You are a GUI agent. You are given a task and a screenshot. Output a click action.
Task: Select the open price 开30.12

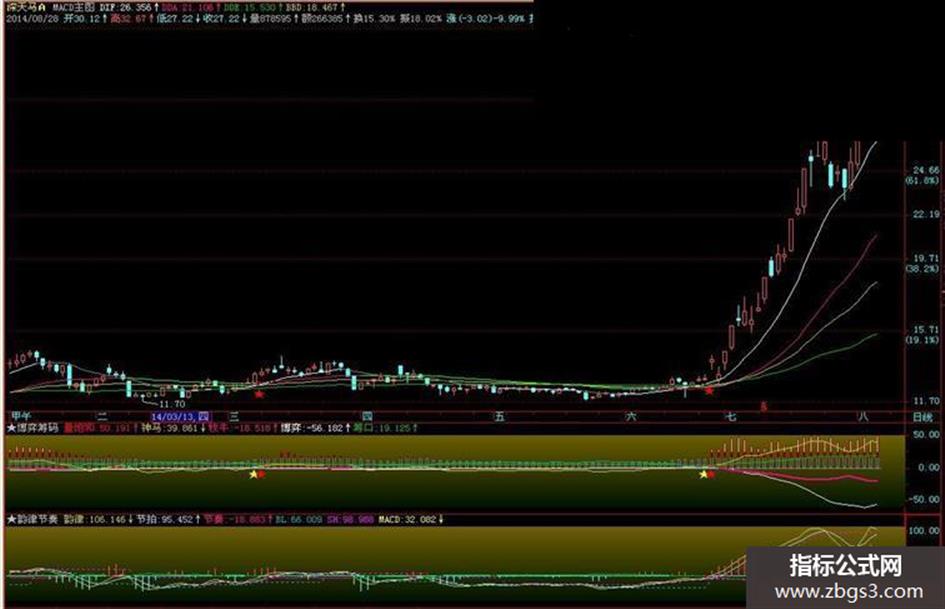84,19
